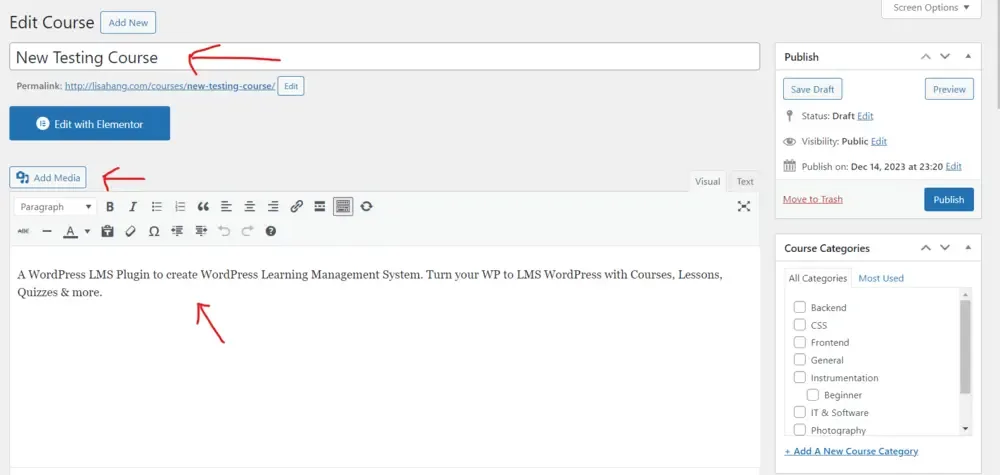The width and height of the screenshot is (1000, 475).
Task: Enter distraction-free fullscreen mode
Action: (744, 206)
